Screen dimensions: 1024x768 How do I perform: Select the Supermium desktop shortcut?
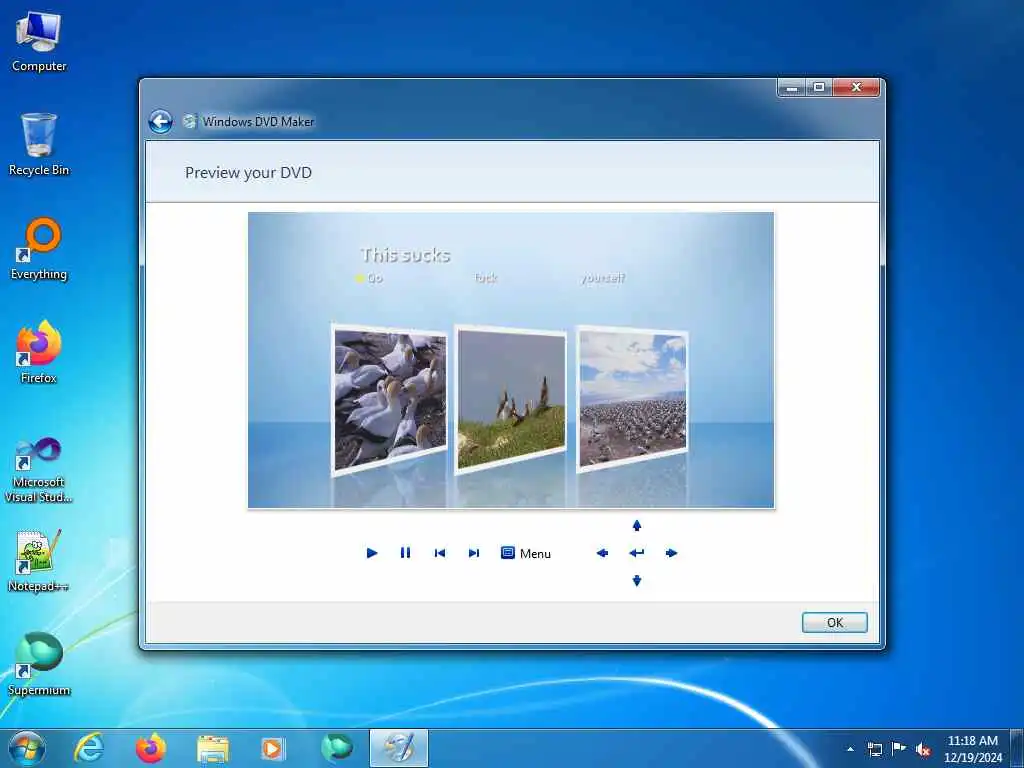39,664
